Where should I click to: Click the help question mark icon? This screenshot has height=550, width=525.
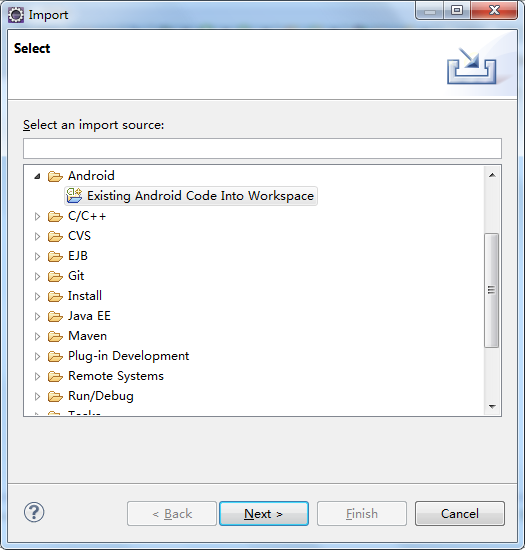[x=34, y=512]
